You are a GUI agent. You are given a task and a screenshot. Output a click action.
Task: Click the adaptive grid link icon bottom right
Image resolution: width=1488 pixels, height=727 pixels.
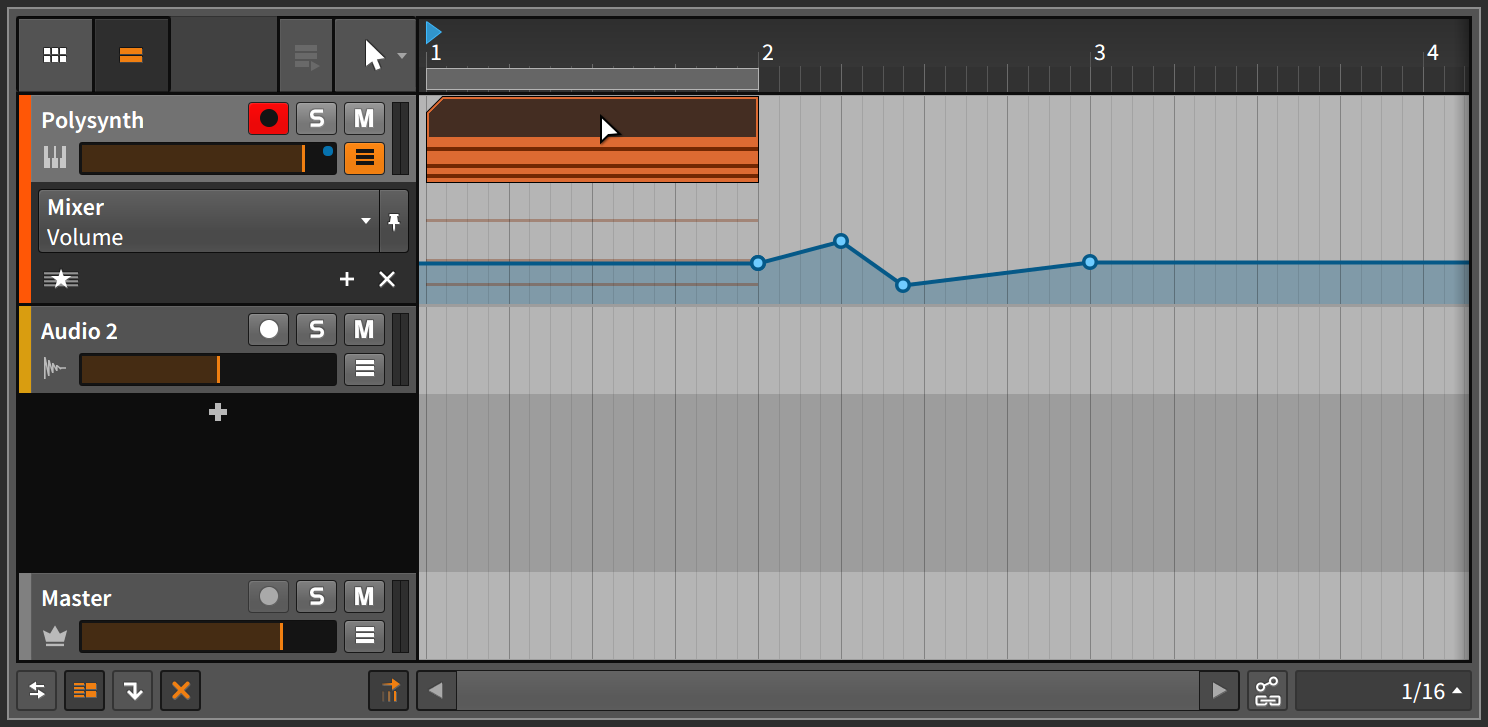pyautogui.click(x=1267, y=690)
